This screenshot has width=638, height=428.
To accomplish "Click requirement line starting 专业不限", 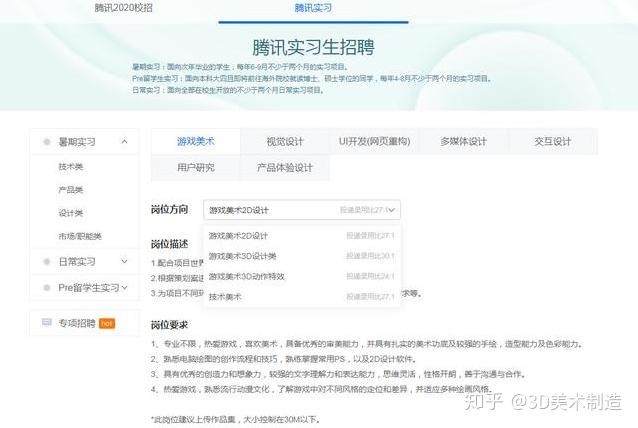I will 367,344.
